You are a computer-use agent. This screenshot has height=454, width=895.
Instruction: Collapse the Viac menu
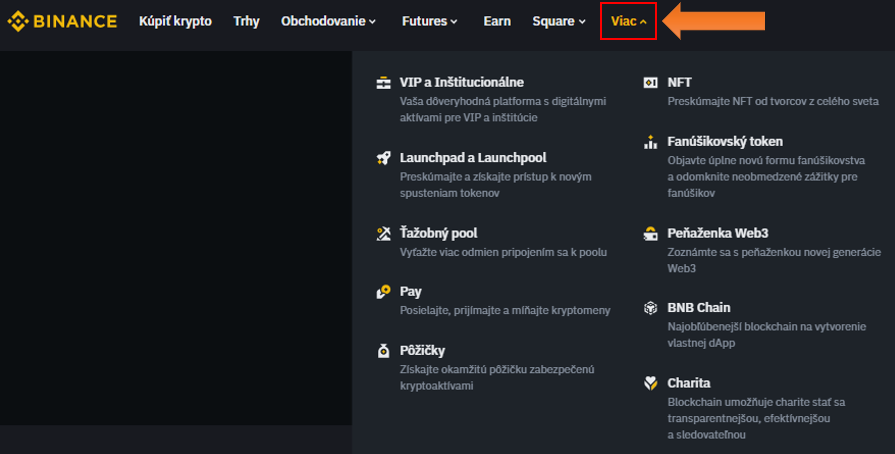pyautogui.click(x=628, y=21)
